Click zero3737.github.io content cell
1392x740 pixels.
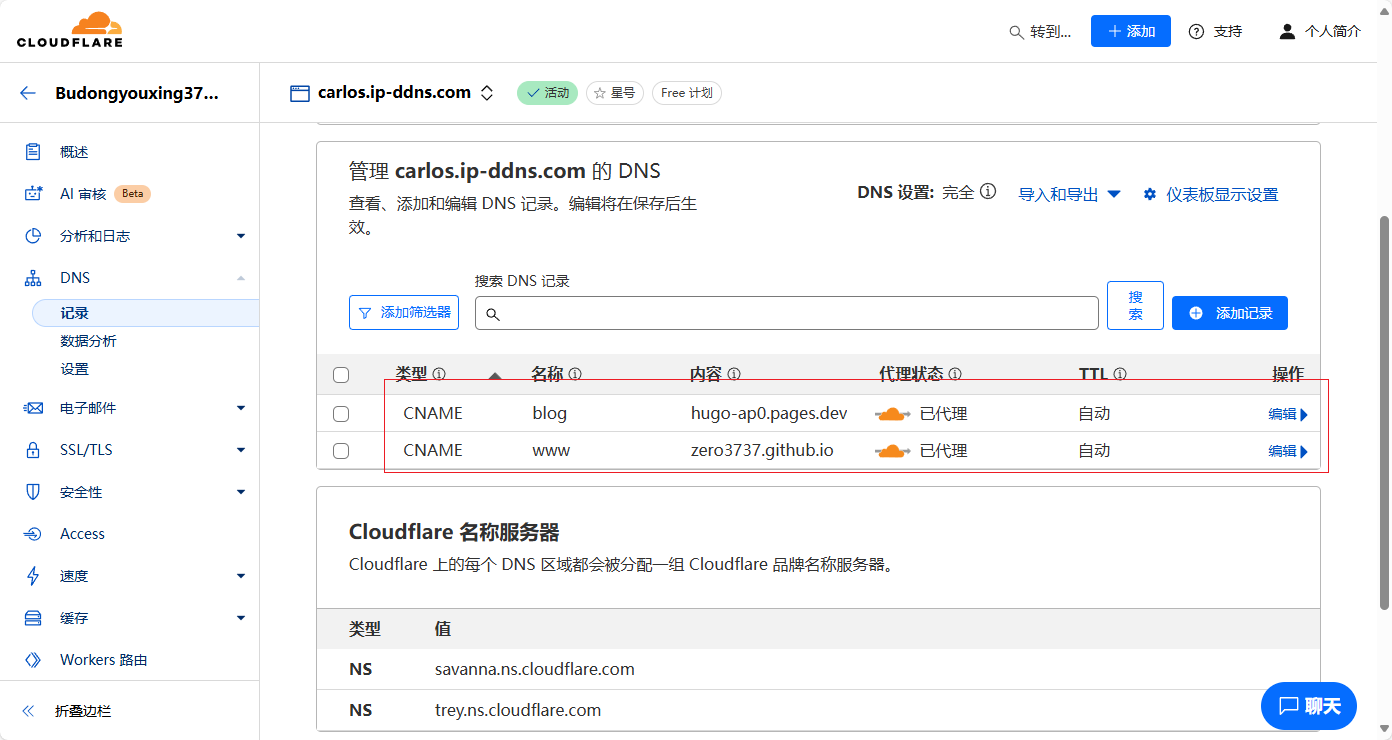762,451
